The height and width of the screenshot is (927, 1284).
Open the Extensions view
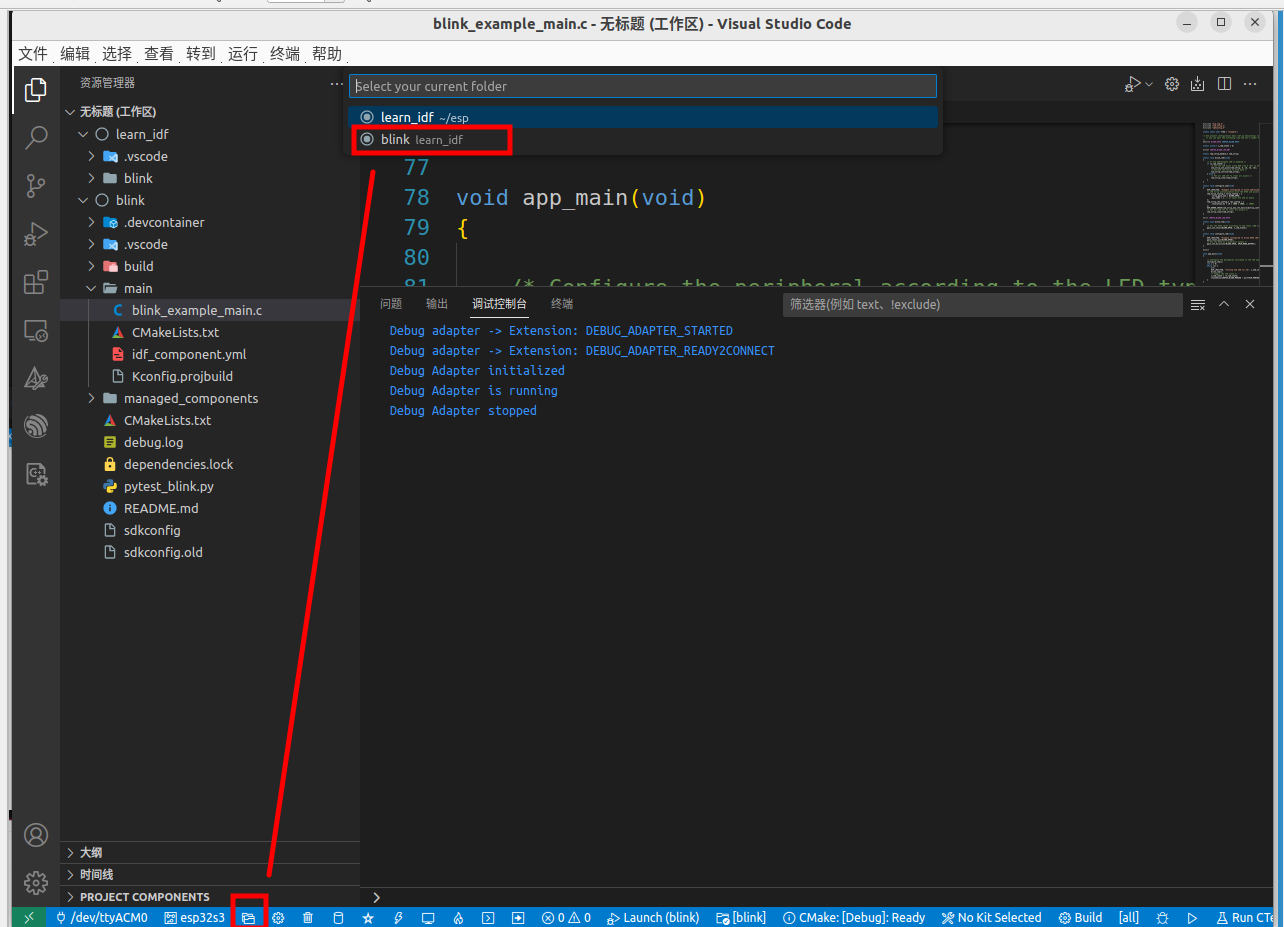pos(36,282)
